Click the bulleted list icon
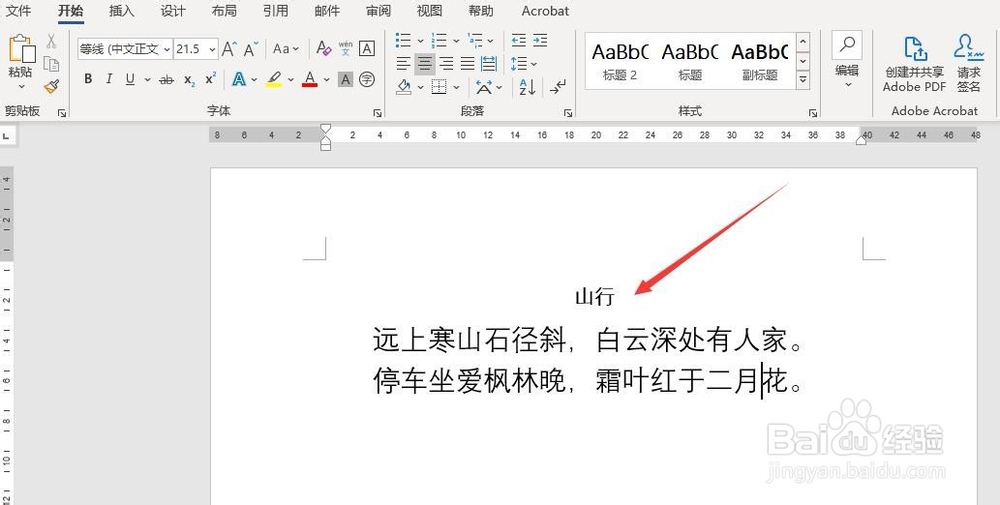The height and width of the screenshot is (505, 1000). (403, 41)
